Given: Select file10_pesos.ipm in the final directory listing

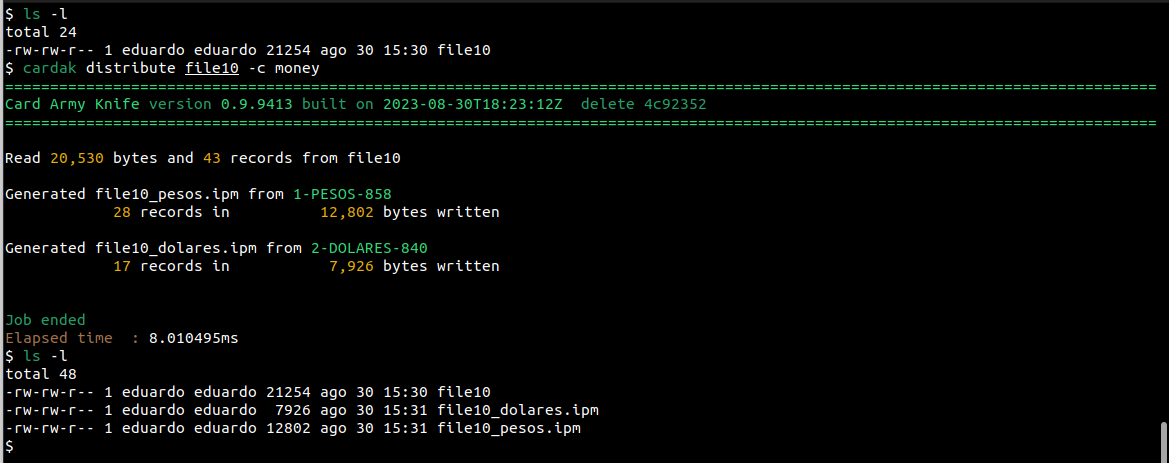Looking at the screenshot, I should [509, 429].
